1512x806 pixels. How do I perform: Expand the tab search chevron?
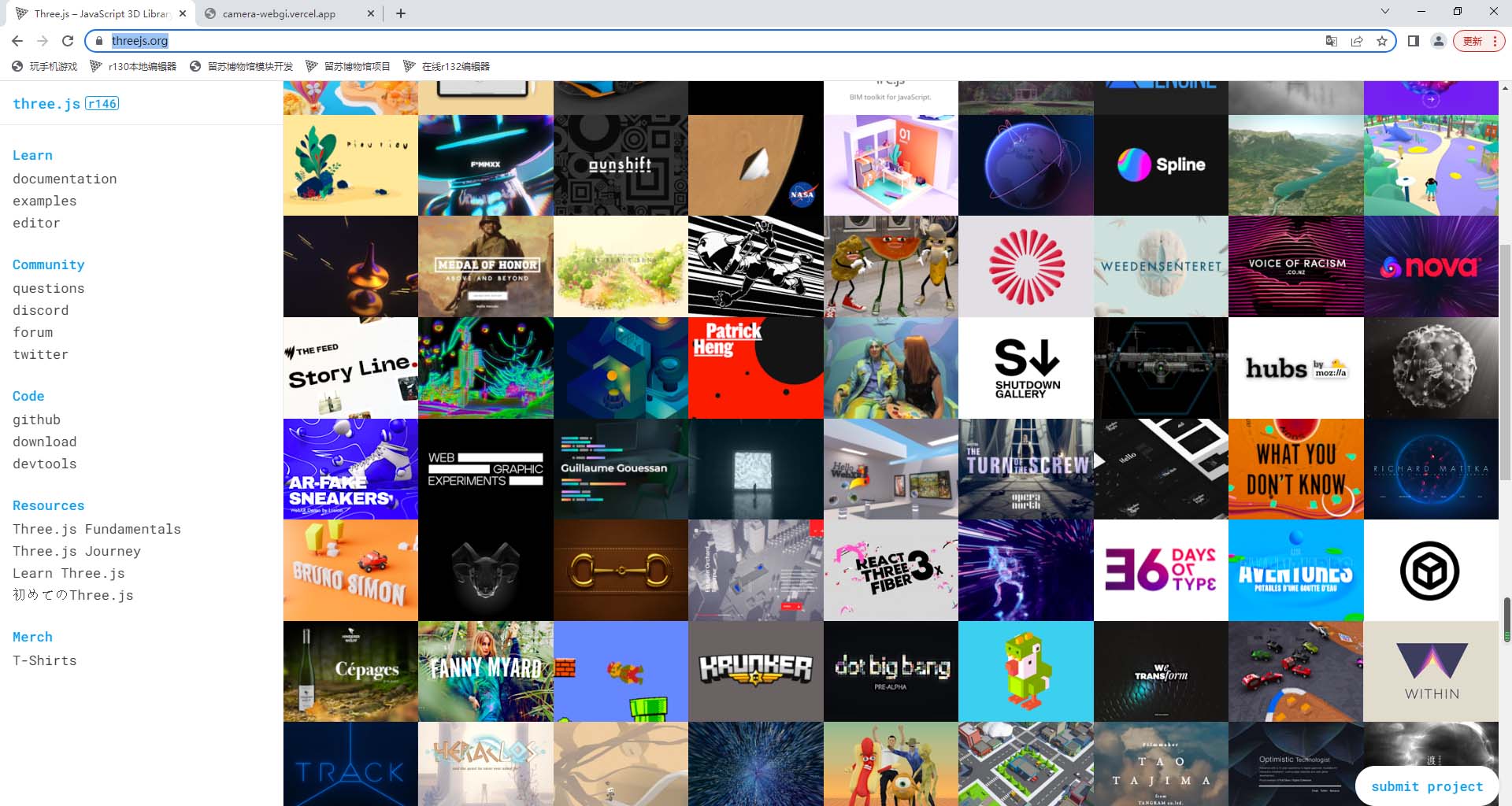click(1384, 12)
